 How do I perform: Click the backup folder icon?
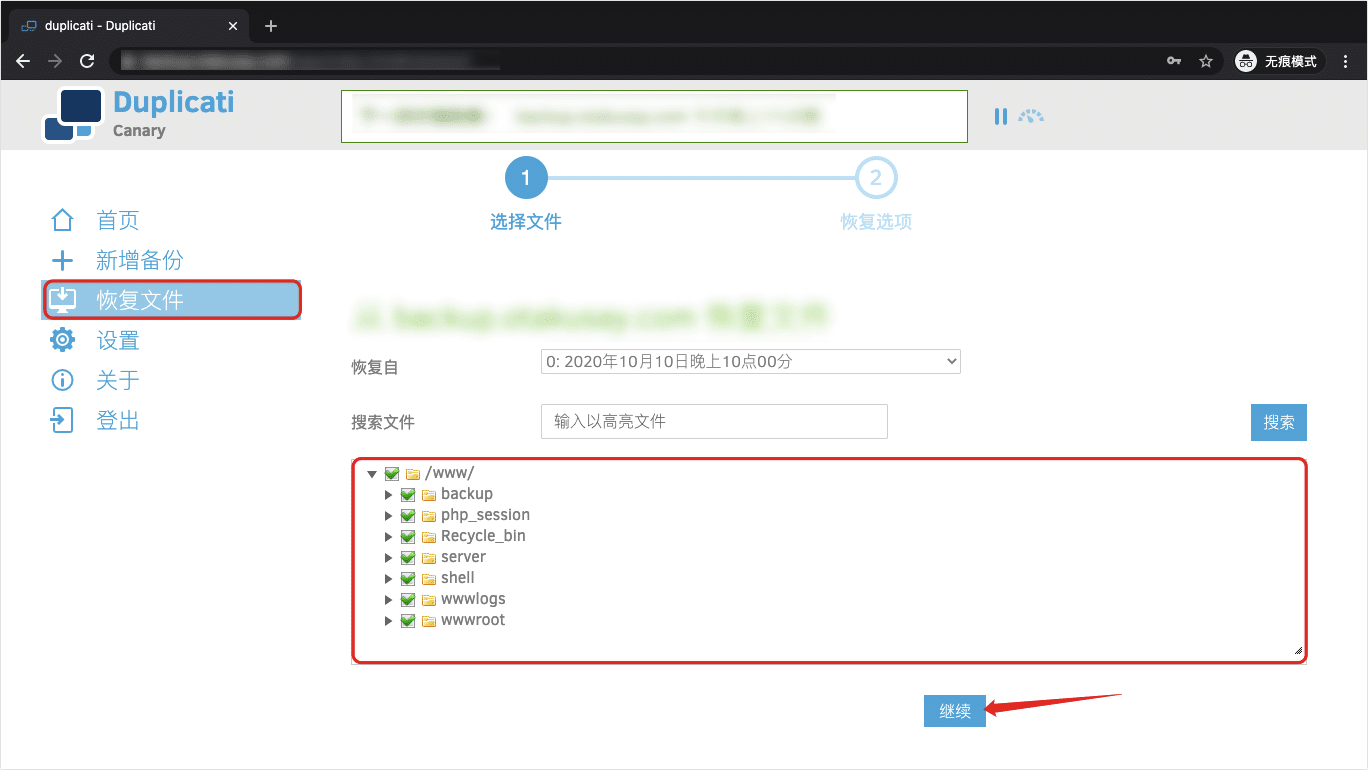tap(429, 494)
